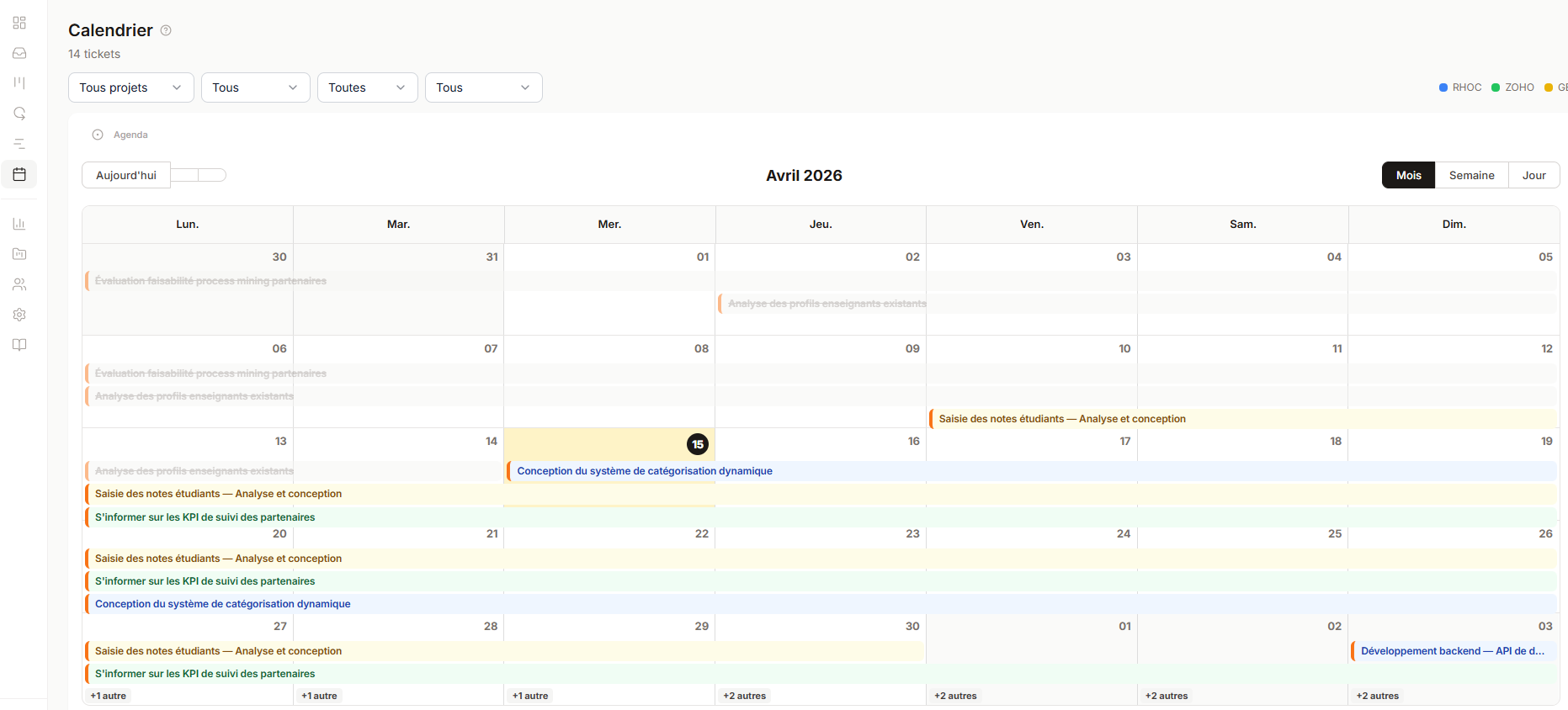Open Saisie des notes event starting Friday 10

tap(1243, 419)
